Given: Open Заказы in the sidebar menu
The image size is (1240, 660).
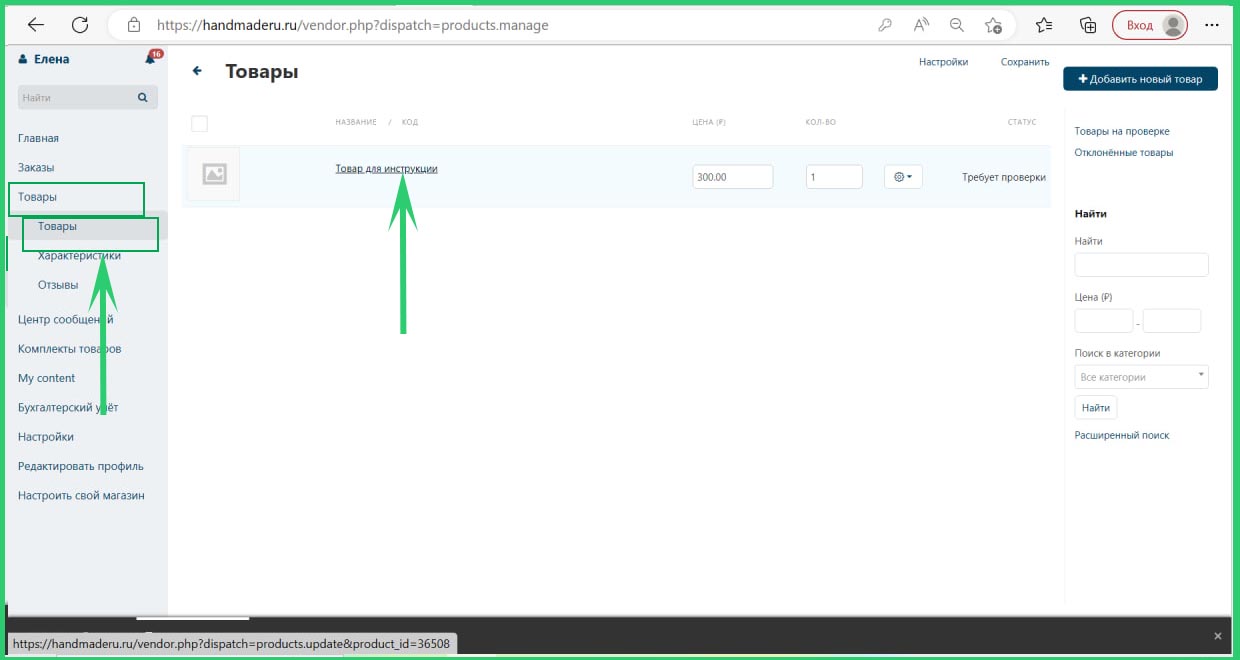Looking at the screenshot, I should (x=36, y=167).
